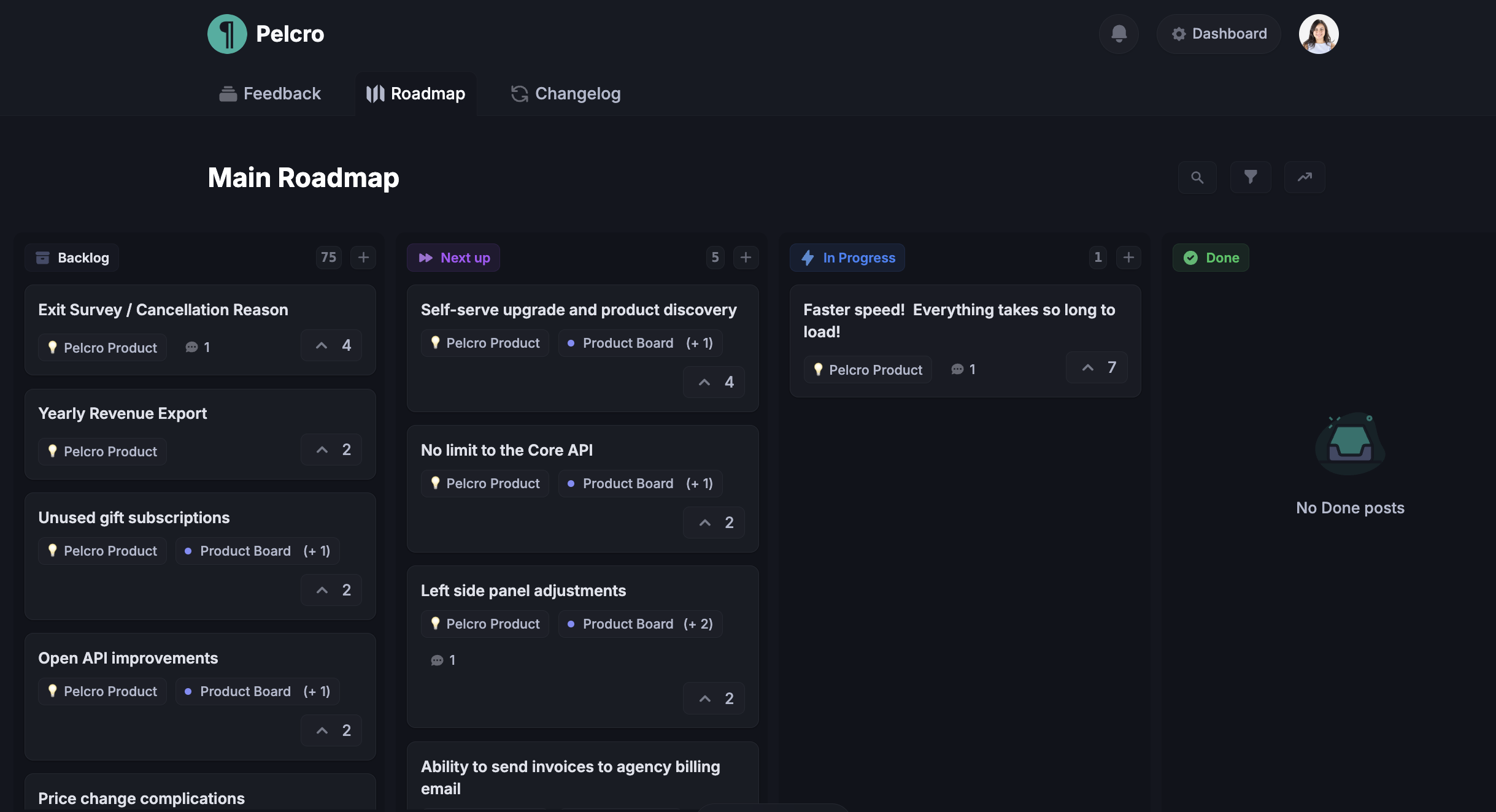Click Pelcro Product tag on Core API card
The width and height of the screenshot is (1496, 812).
pos(485,483)
